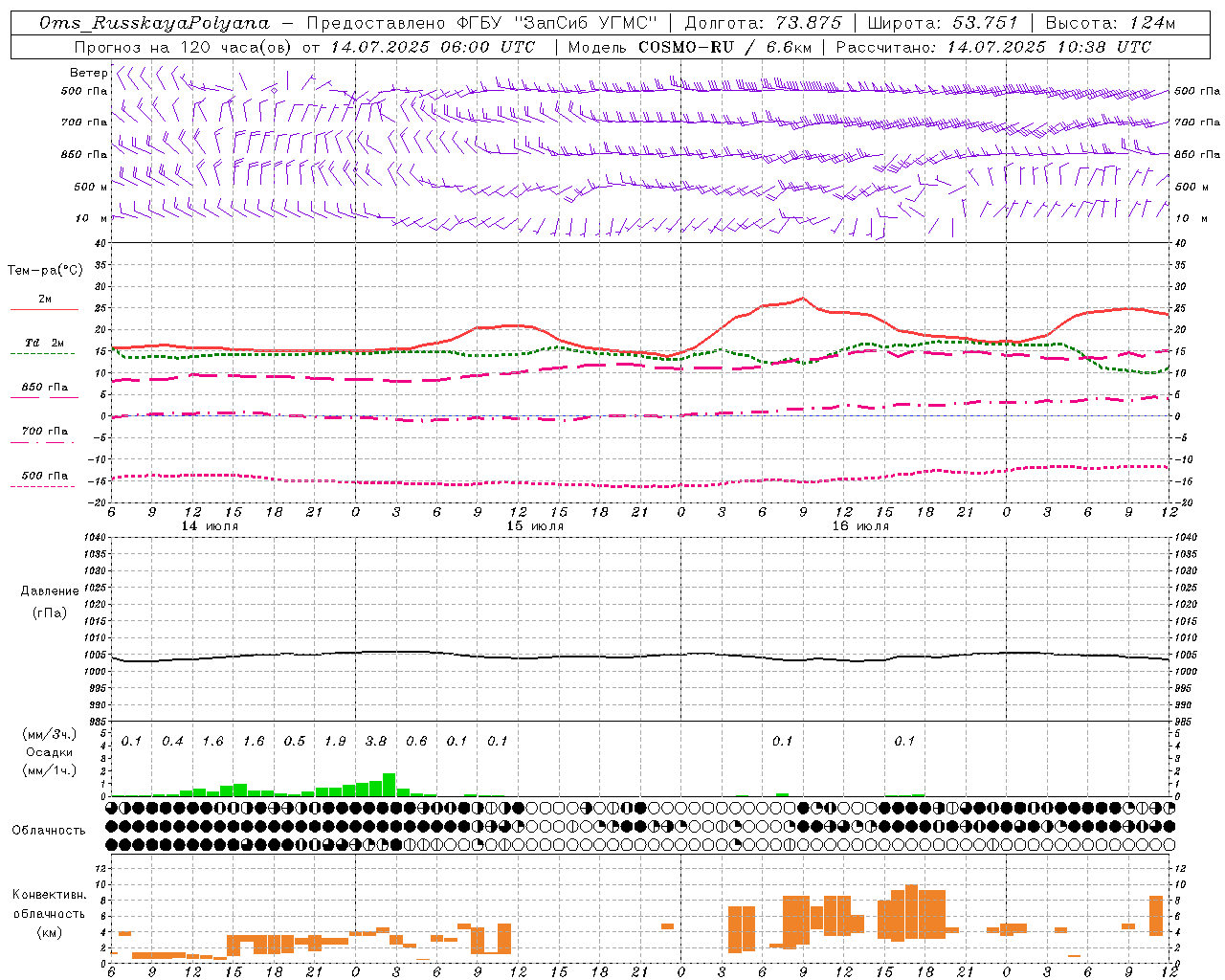Click the 2м temperature legend entry
1225x980 pixels.
(45, 299)
